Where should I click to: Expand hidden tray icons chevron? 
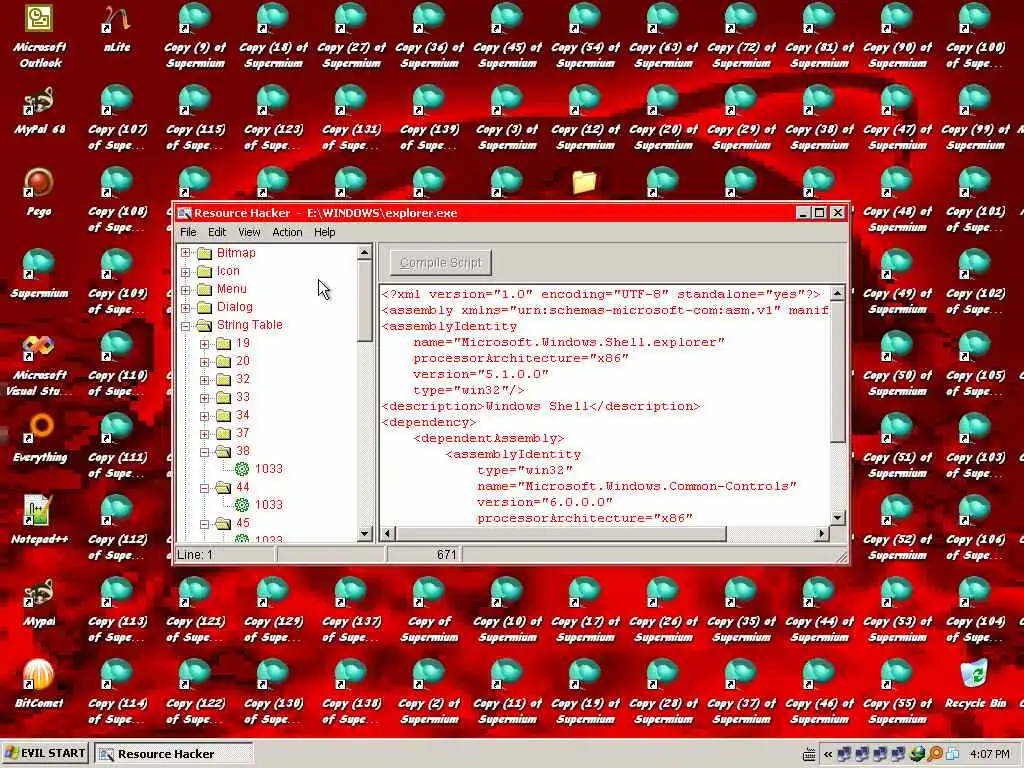pyautogui.click(x=828, y=754)
